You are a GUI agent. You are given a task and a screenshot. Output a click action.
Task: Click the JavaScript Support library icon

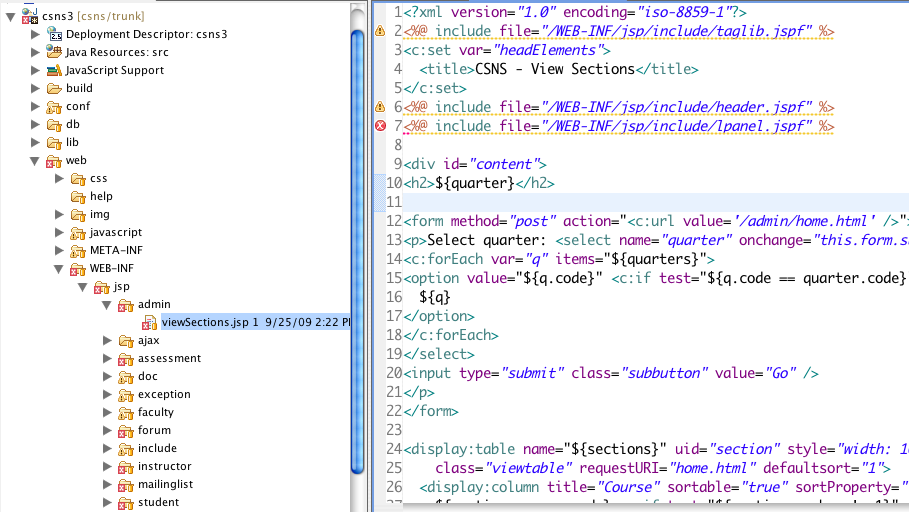[x=54, y=70]
